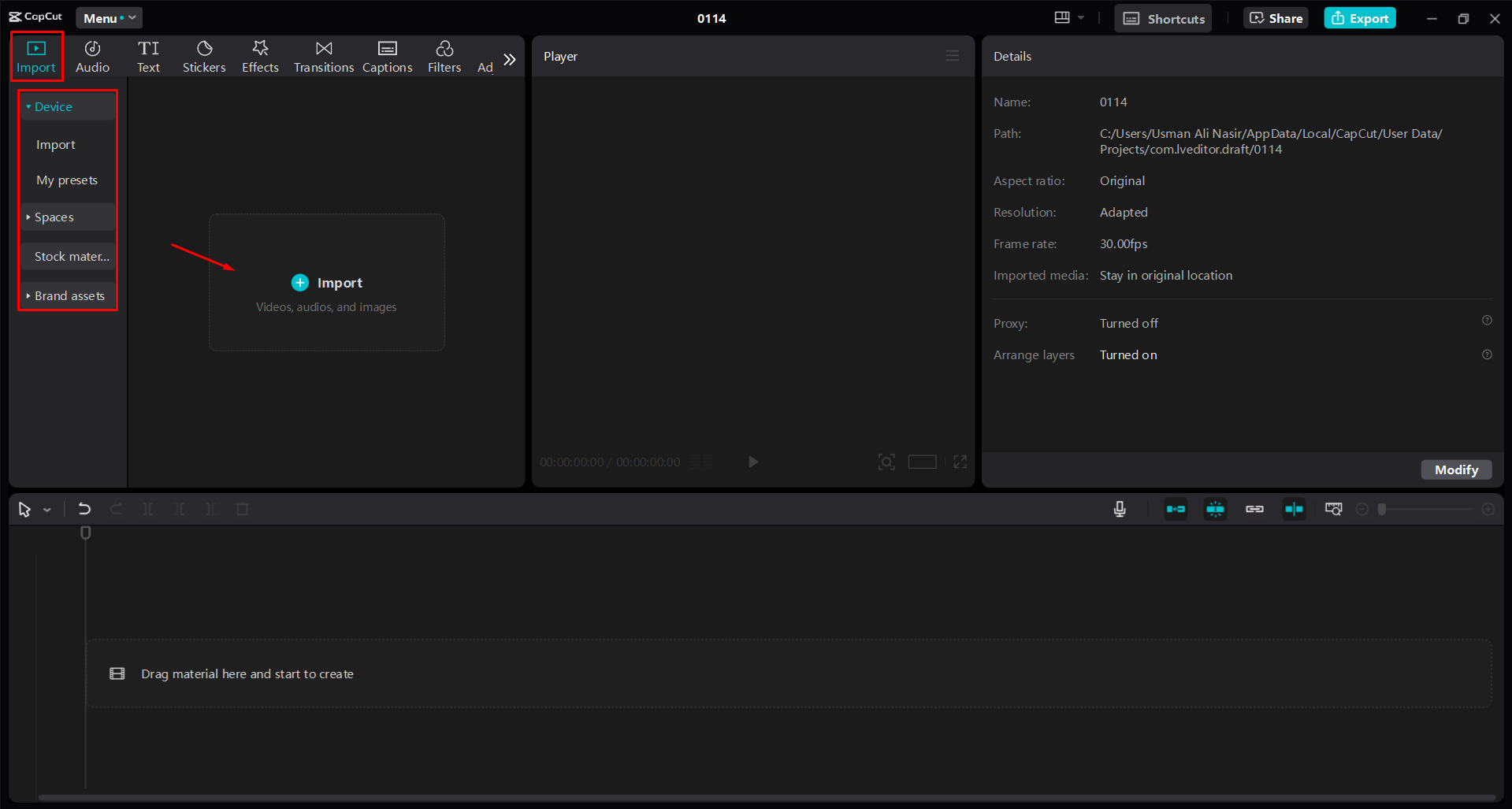Click the Share button
This screenshot has width=1512, height=809.
click(x=1276, y=18)
